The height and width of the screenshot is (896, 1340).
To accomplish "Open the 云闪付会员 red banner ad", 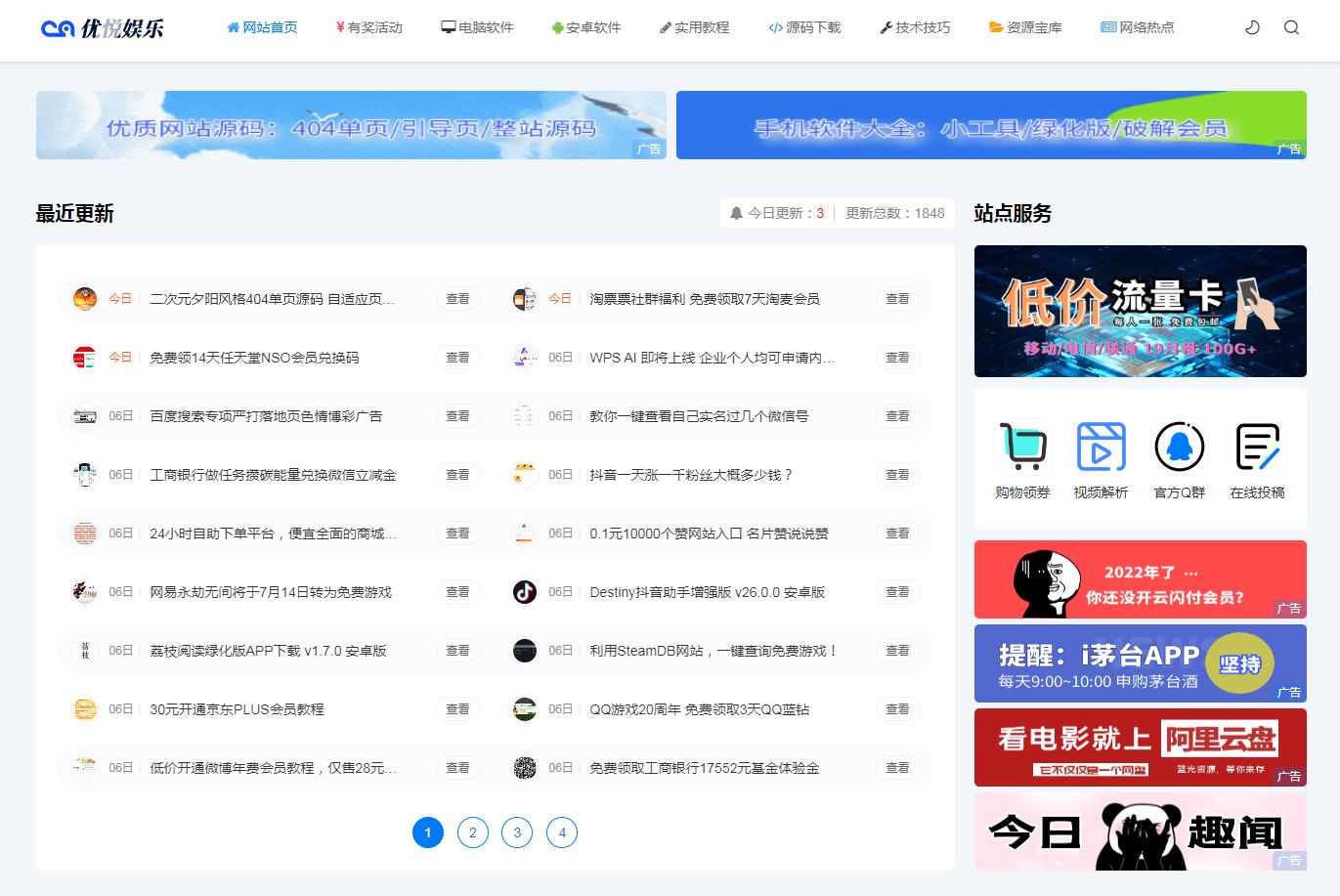I will point(1141,579).
